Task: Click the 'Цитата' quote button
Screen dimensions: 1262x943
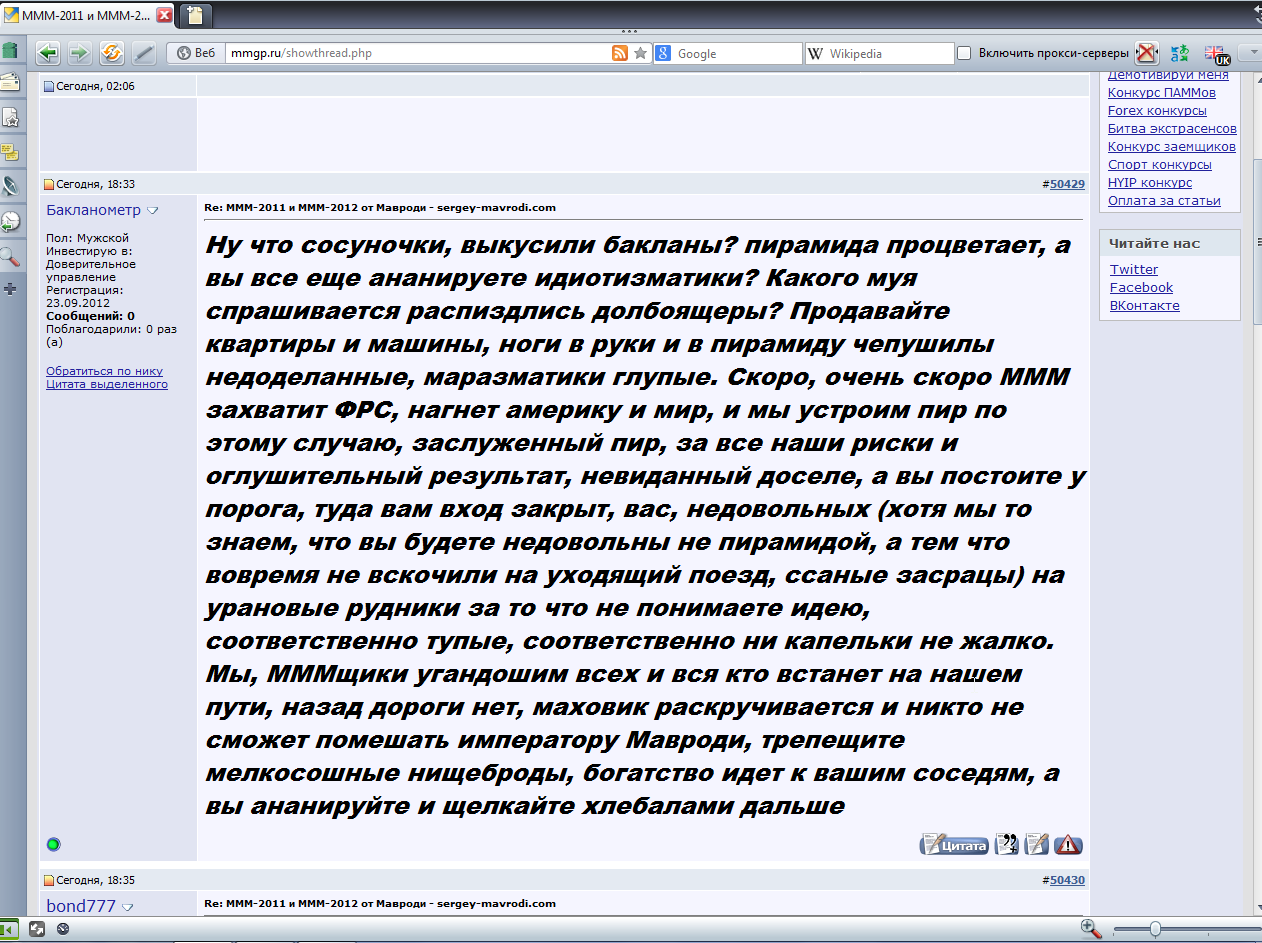Action: (x=954, y=845)
